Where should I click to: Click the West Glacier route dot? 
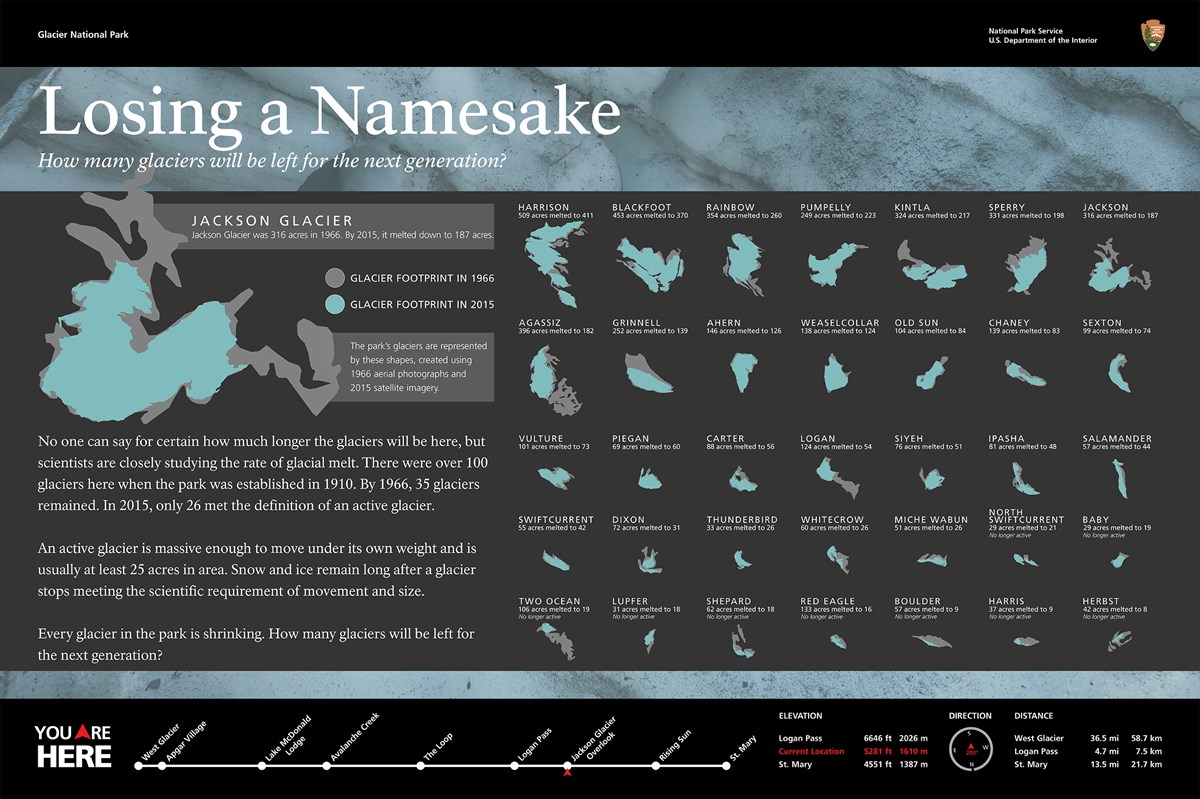click(x=139, y=766)
